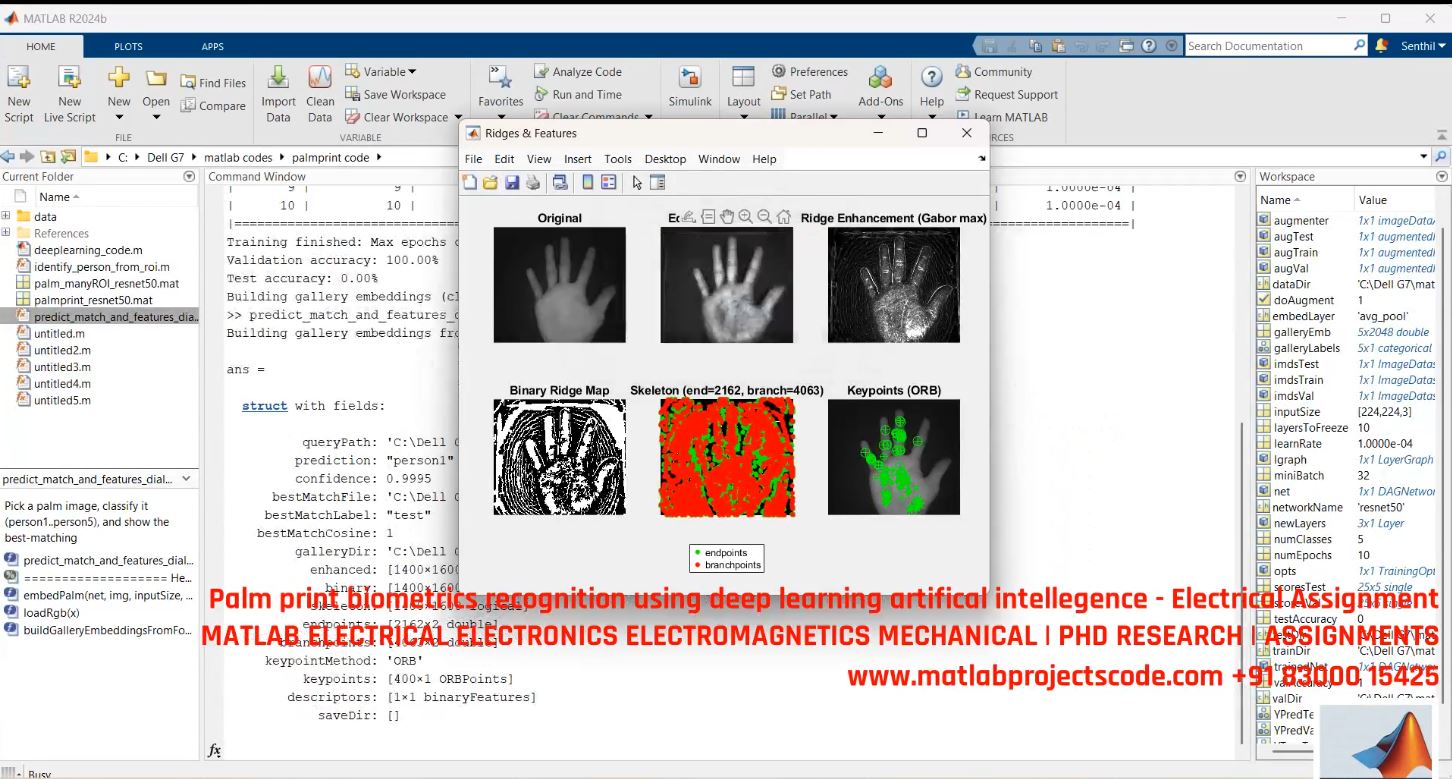This screenshot has width=1452, height=779.
Task: Select the Zoom In tool in figure toolbar
Action: pyautogui.click(x=747, y=216)
